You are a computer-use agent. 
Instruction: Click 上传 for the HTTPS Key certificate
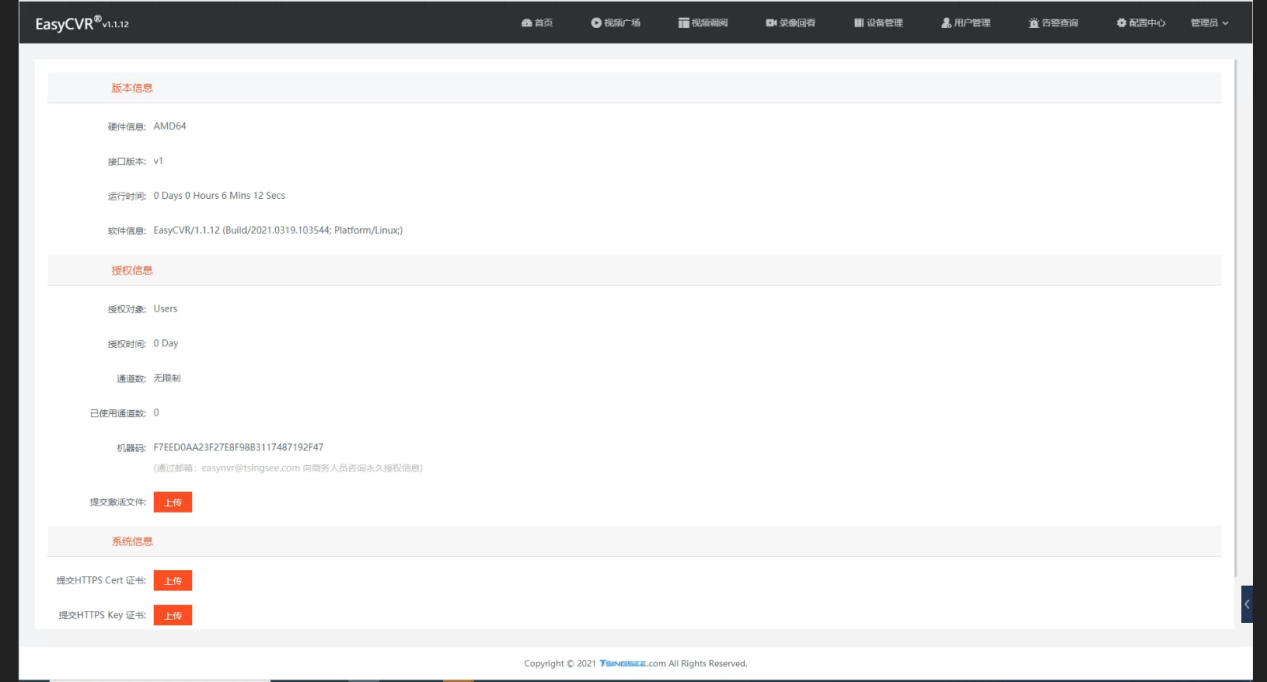point(172,615)
